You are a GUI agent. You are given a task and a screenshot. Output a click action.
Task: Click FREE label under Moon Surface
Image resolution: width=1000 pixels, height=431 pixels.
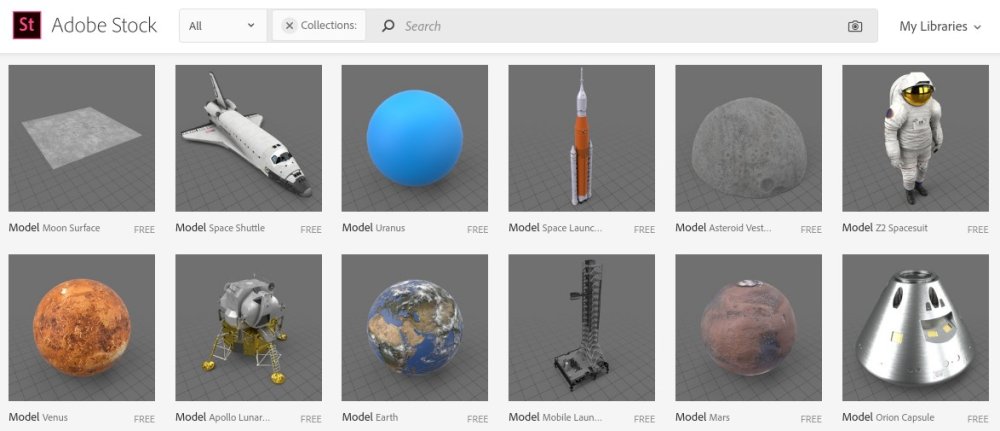coord(144,230)
